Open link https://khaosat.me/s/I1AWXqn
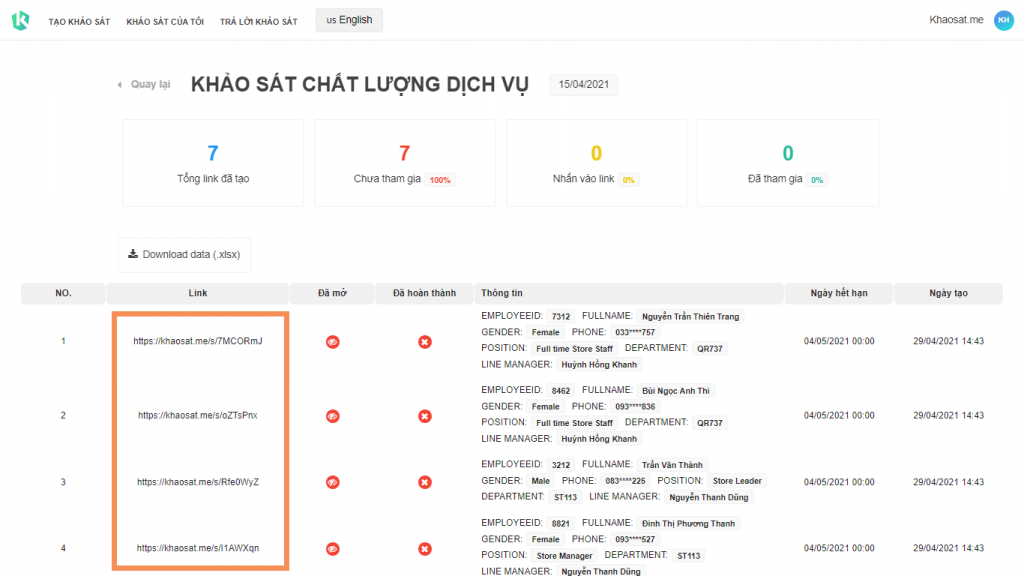The image size is (1024, 576). (x=198, y=548)
